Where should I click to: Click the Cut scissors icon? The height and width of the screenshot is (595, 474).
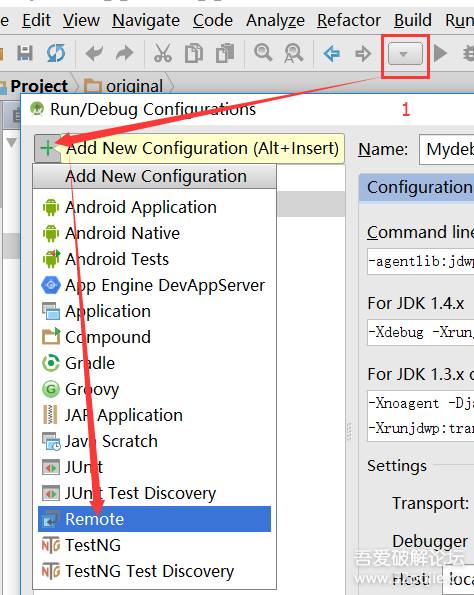click(x=163, y=53)
